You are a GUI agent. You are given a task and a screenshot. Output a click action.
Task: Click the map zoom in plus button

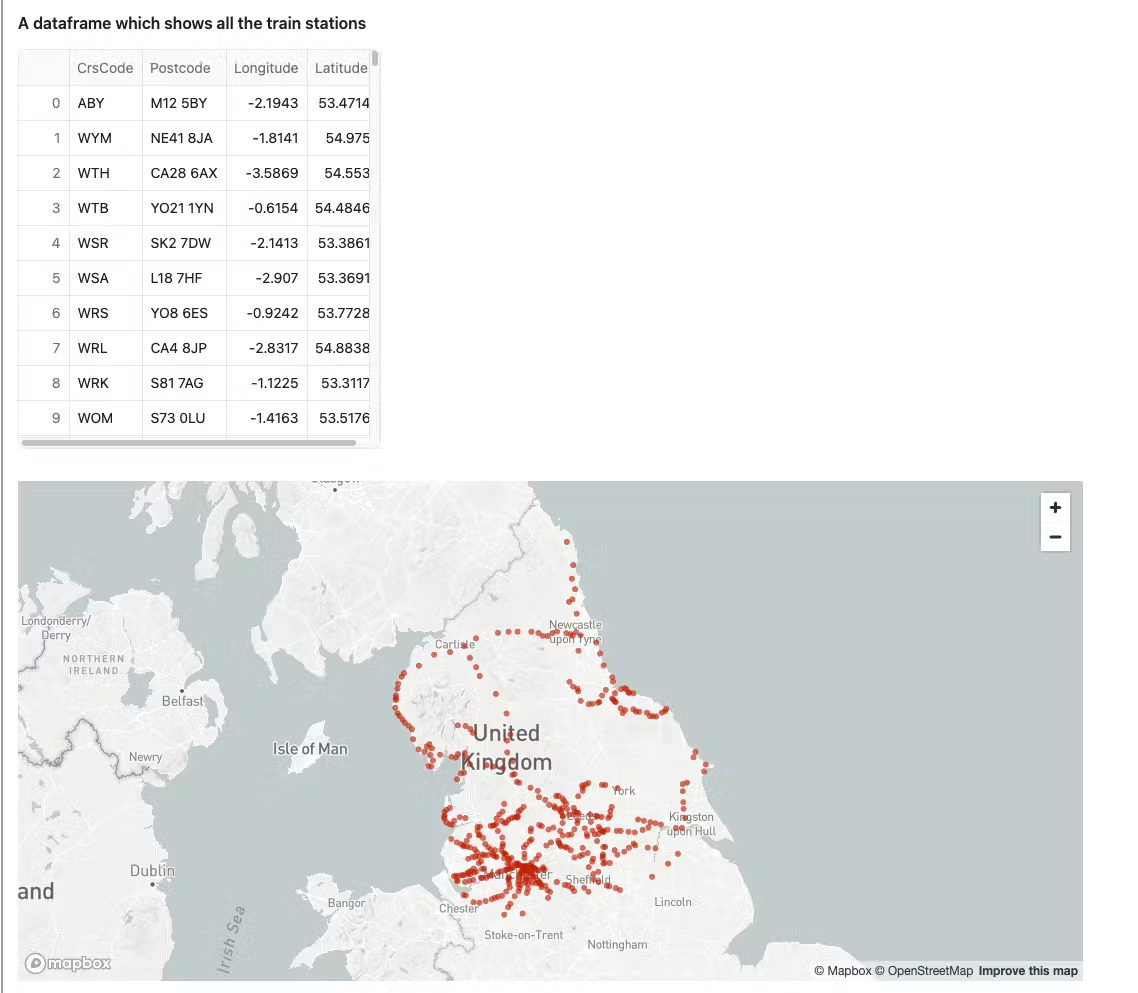(1055, 507)
